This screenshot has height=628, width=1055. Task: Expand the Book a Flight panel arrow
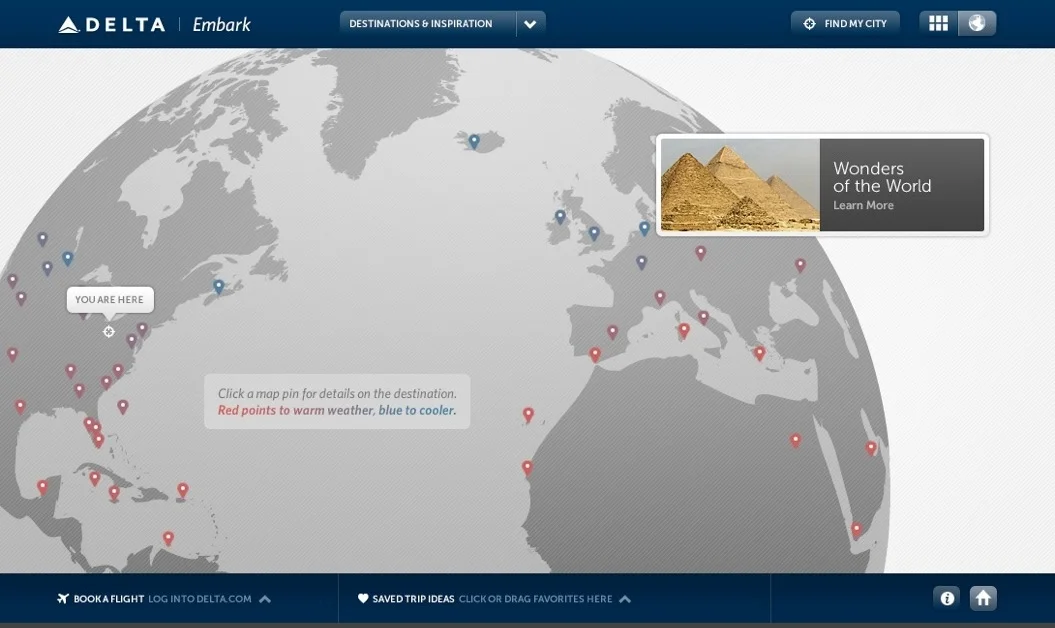[x=265, y=599]
